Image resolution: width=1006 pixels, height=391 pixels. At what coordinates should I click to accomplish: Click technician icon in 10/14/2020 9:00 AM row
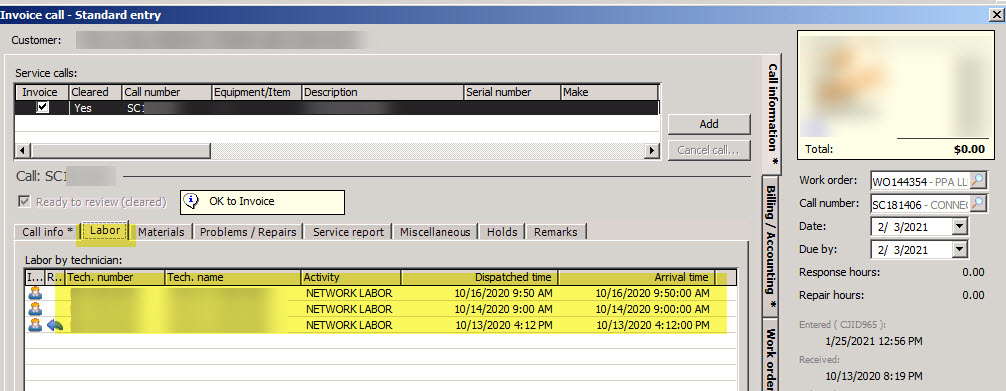(x=35, y=309)
